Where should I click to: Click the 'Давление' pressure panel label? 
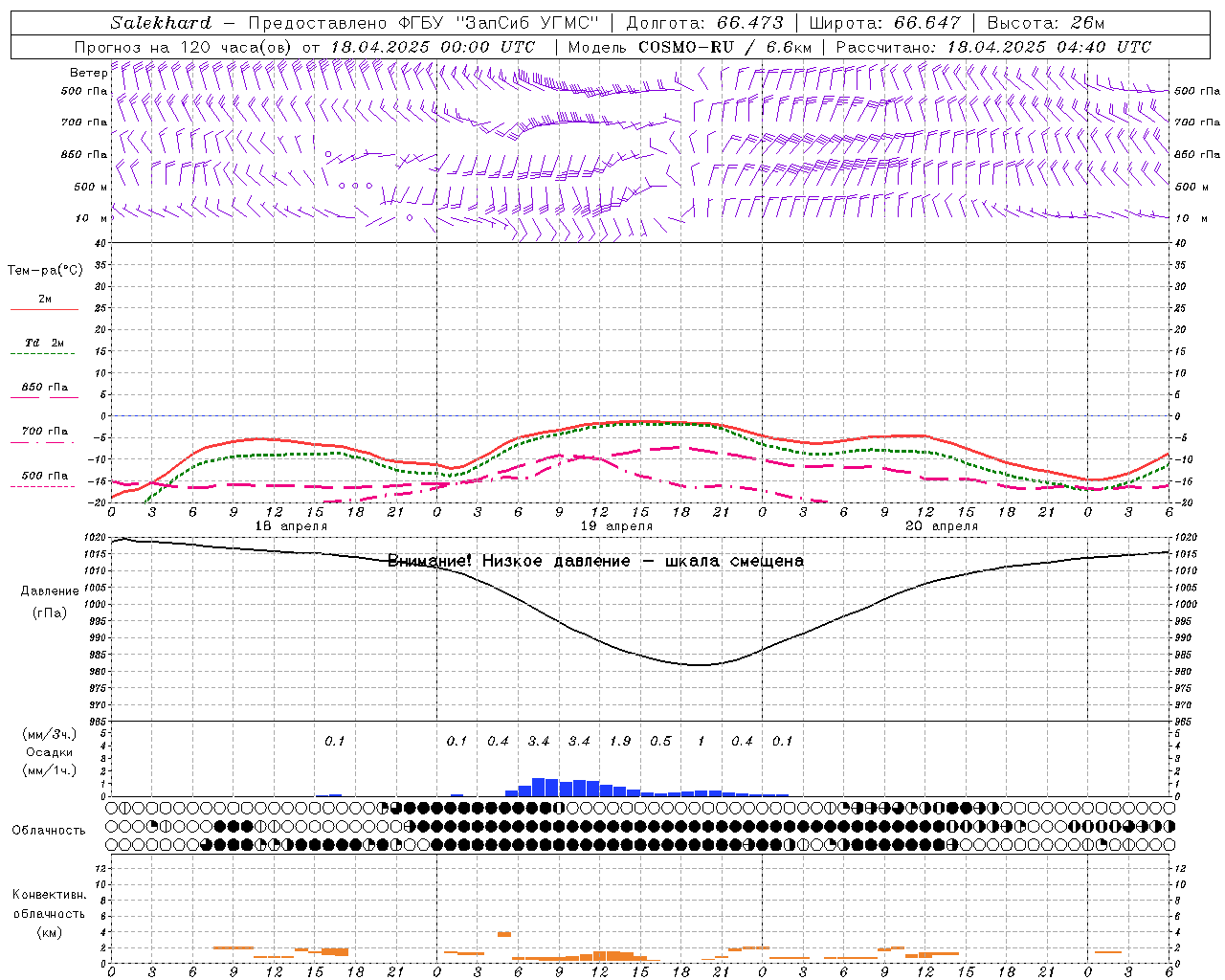point(50,591)
